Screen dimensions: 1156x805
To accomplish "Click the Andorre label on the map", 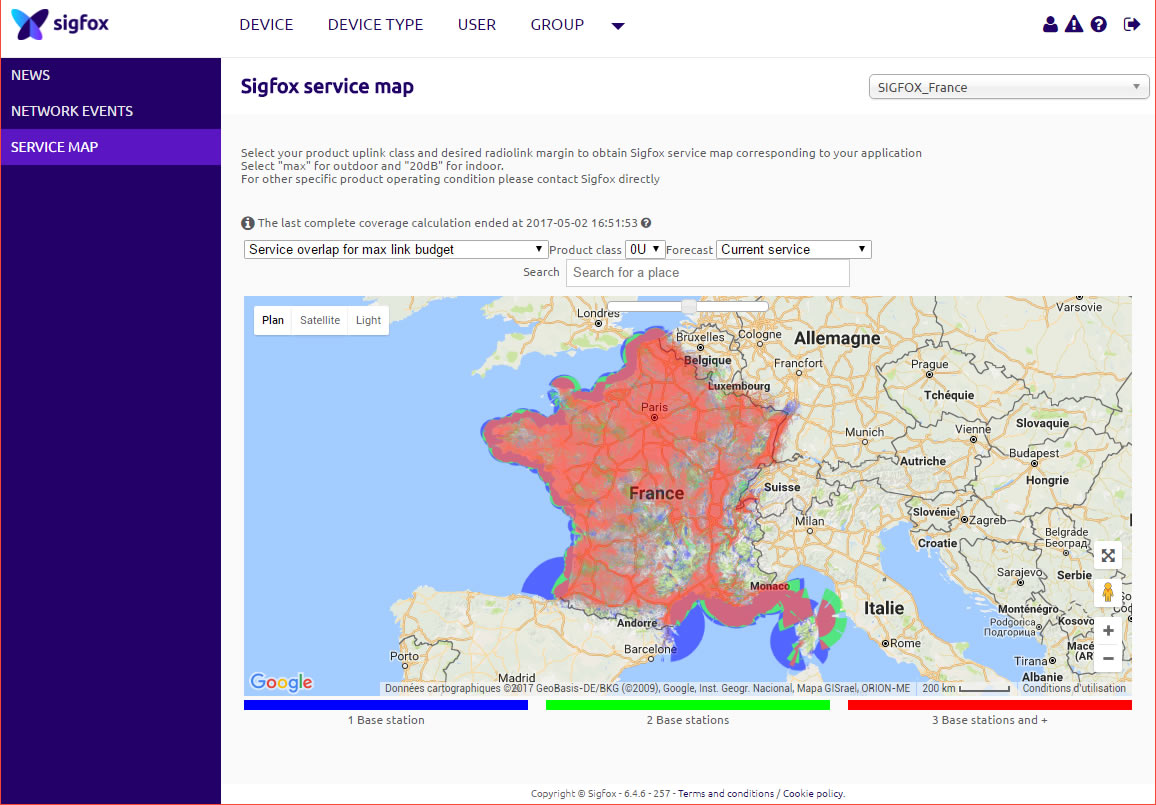I will (636, 623).
